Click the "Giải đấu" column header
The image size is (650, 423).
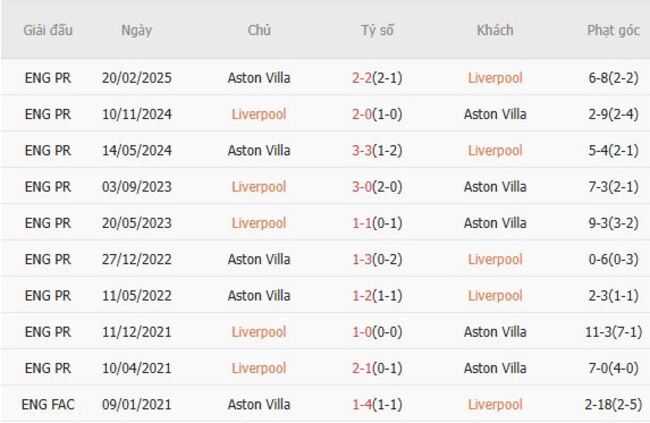pos(48,30)
